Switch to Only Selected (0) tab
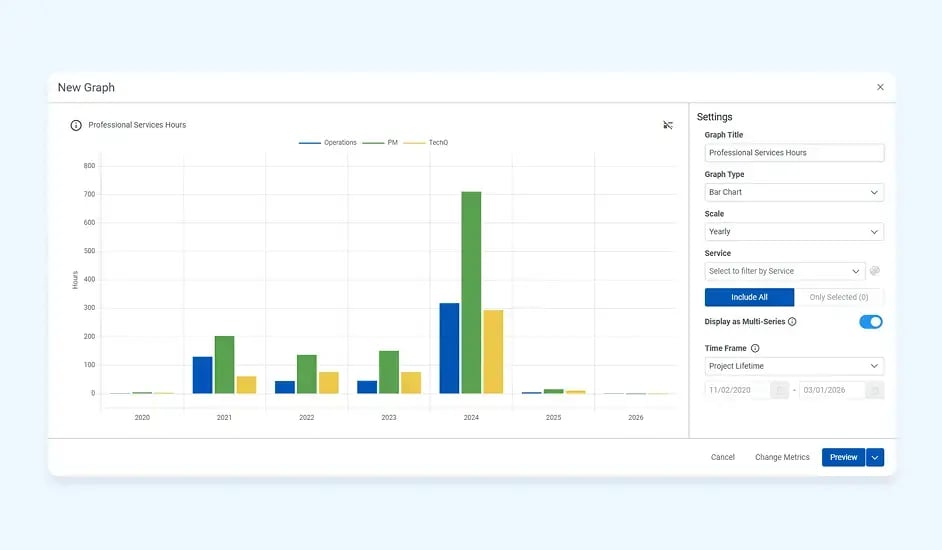The height and width of the screenshot is (550, 942). coord(838,297)
